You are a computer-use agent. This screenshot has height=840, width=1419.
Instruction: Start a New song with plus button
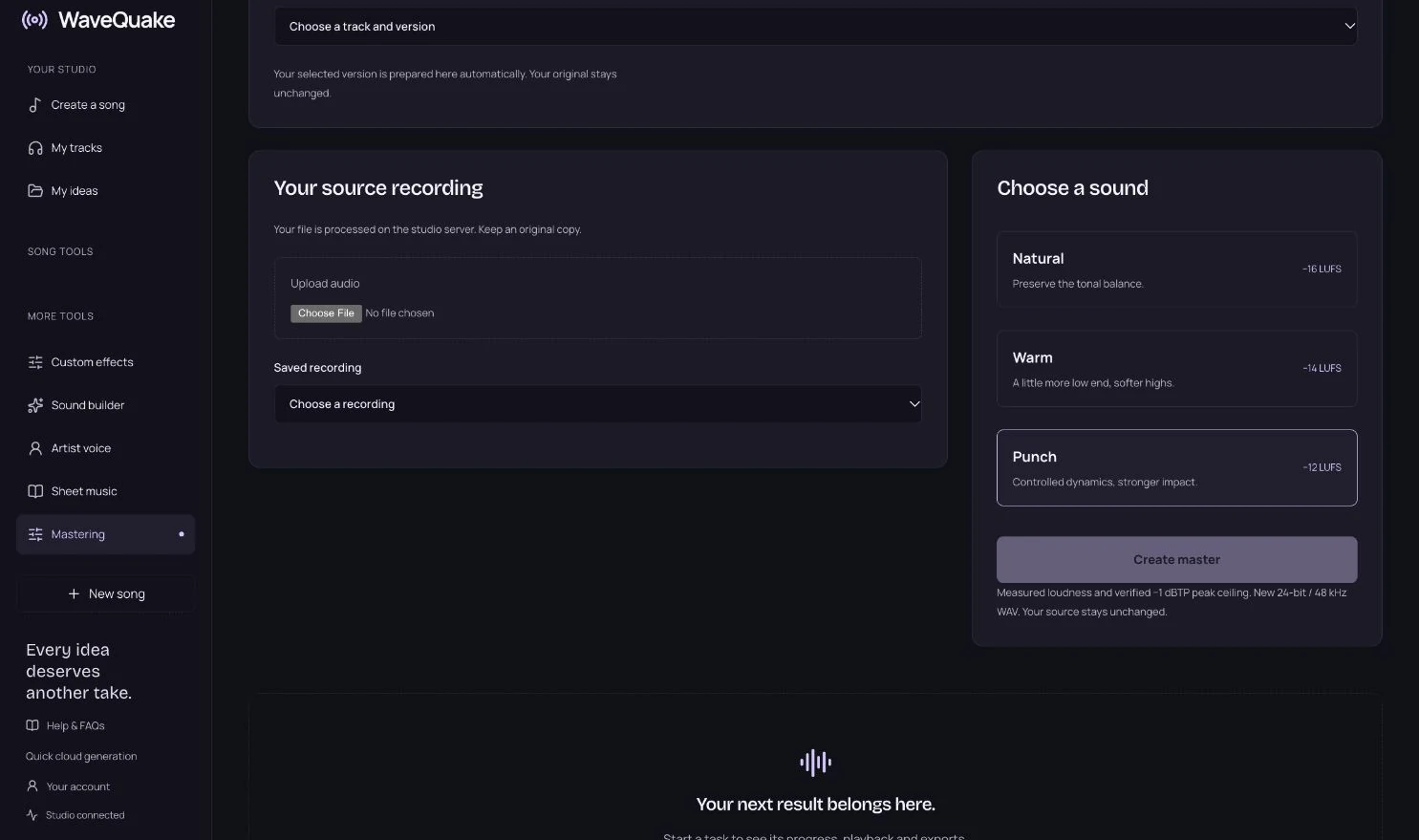[105, 593]
